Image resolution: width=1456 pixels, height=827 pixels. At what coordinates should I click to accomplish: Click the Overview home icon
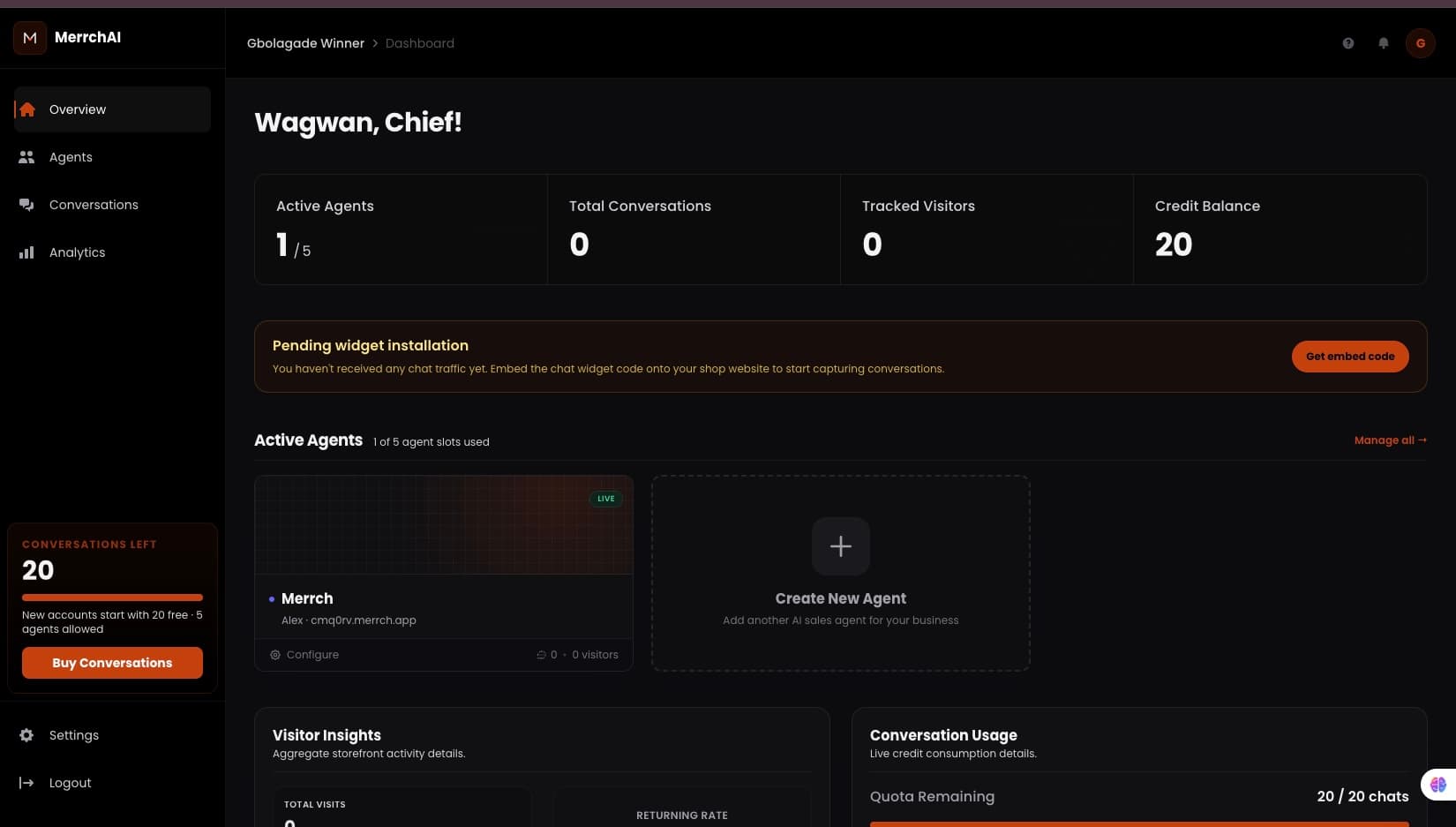(27, 109)
